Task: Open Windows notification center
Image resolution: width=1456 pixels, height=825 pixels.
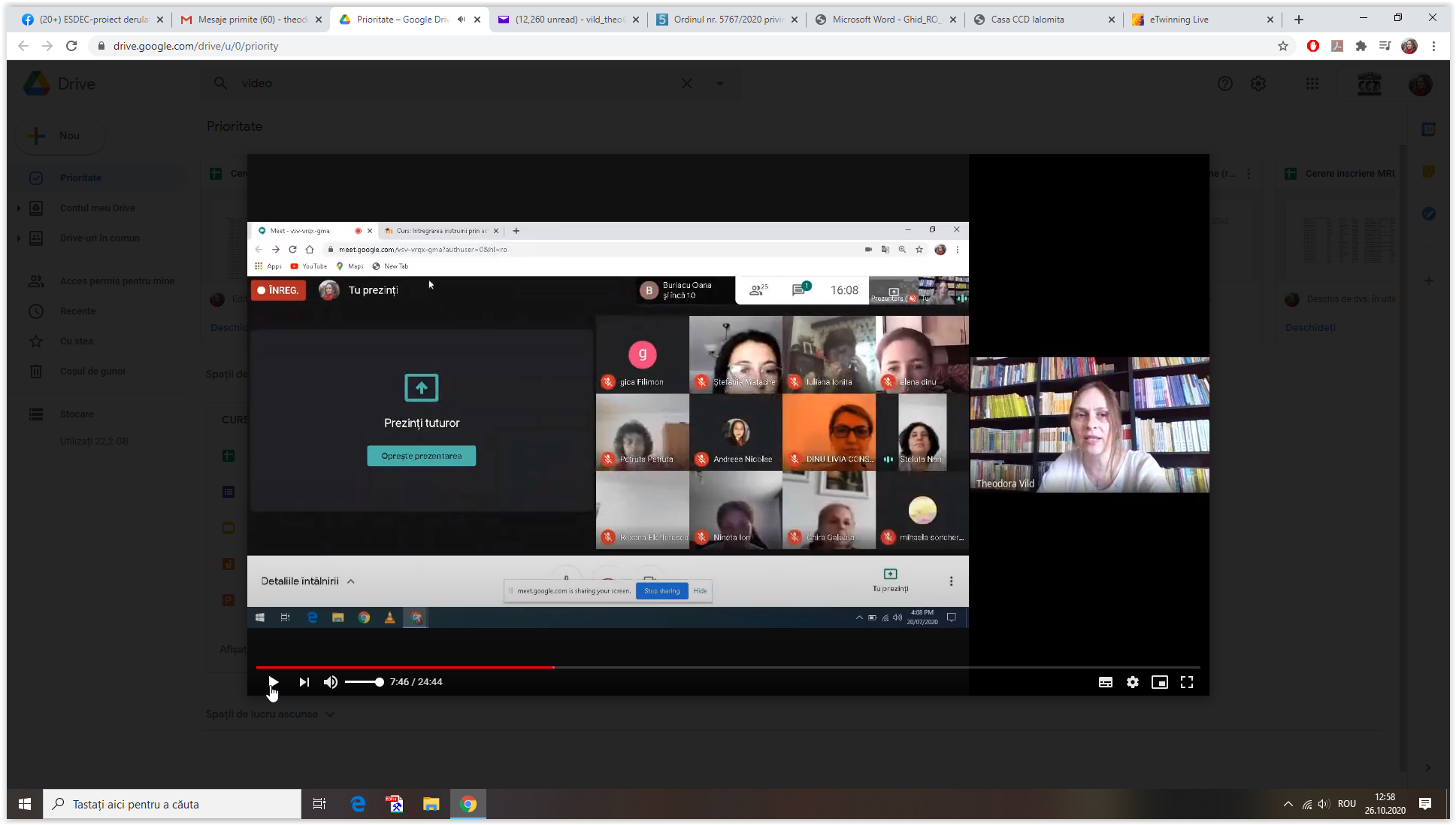Action: 1425,804
